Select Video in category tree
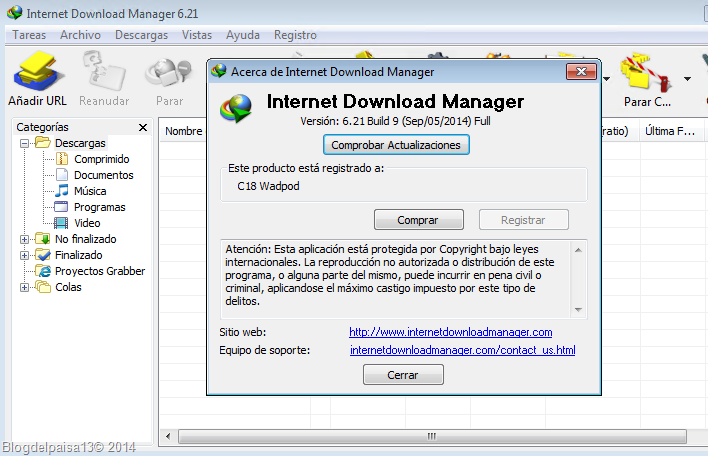This screenshot has height=456, width=708. point(87,223)
